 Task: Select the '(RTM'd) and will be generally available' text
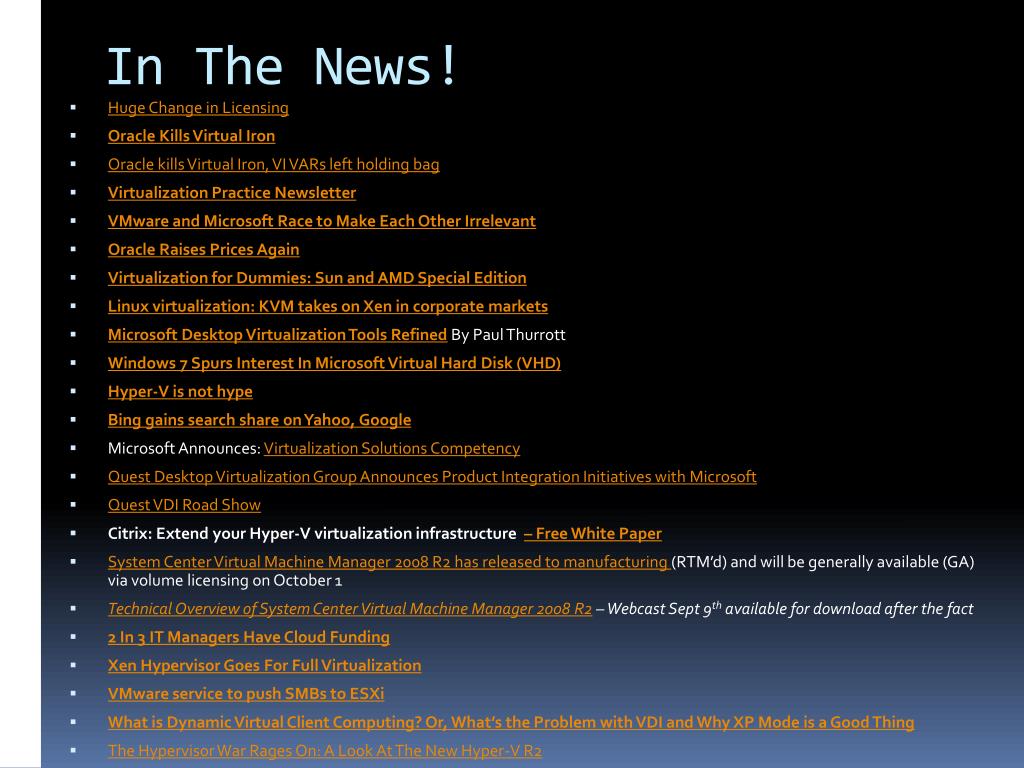[823, 562]
